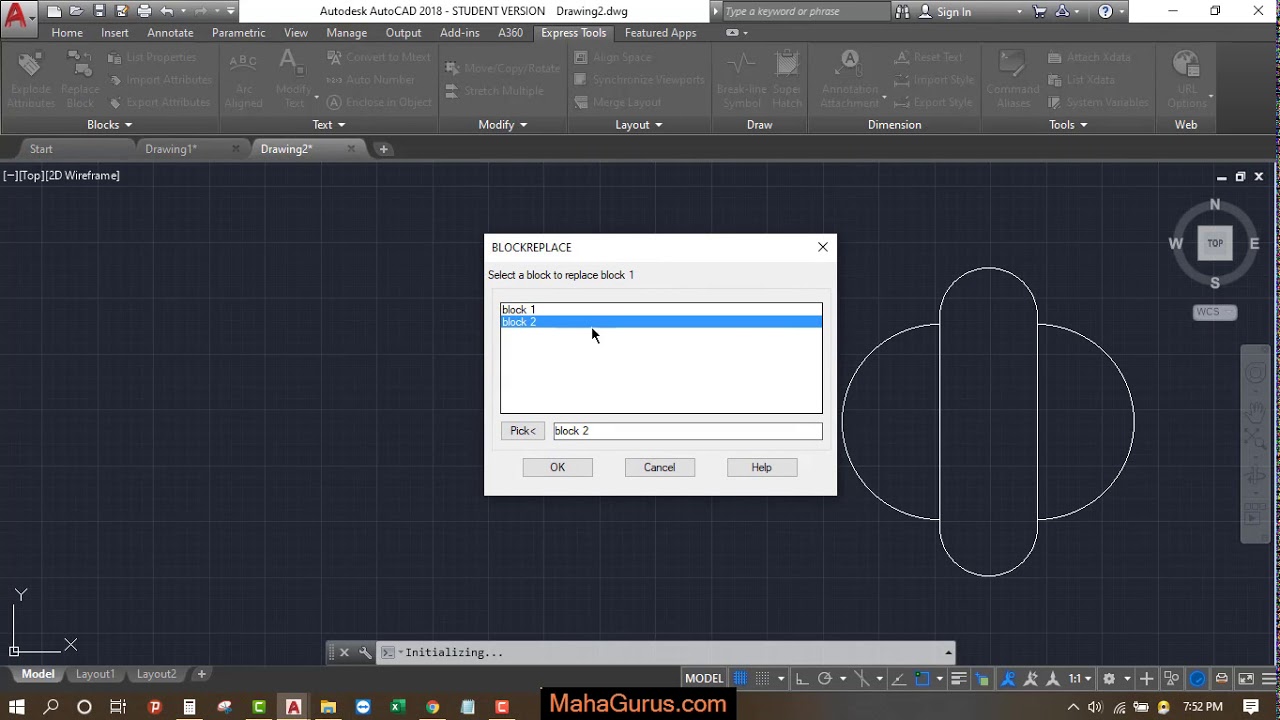1280x720 pixels.
Task: Click the keyword search field
Action: click(804, 12)
